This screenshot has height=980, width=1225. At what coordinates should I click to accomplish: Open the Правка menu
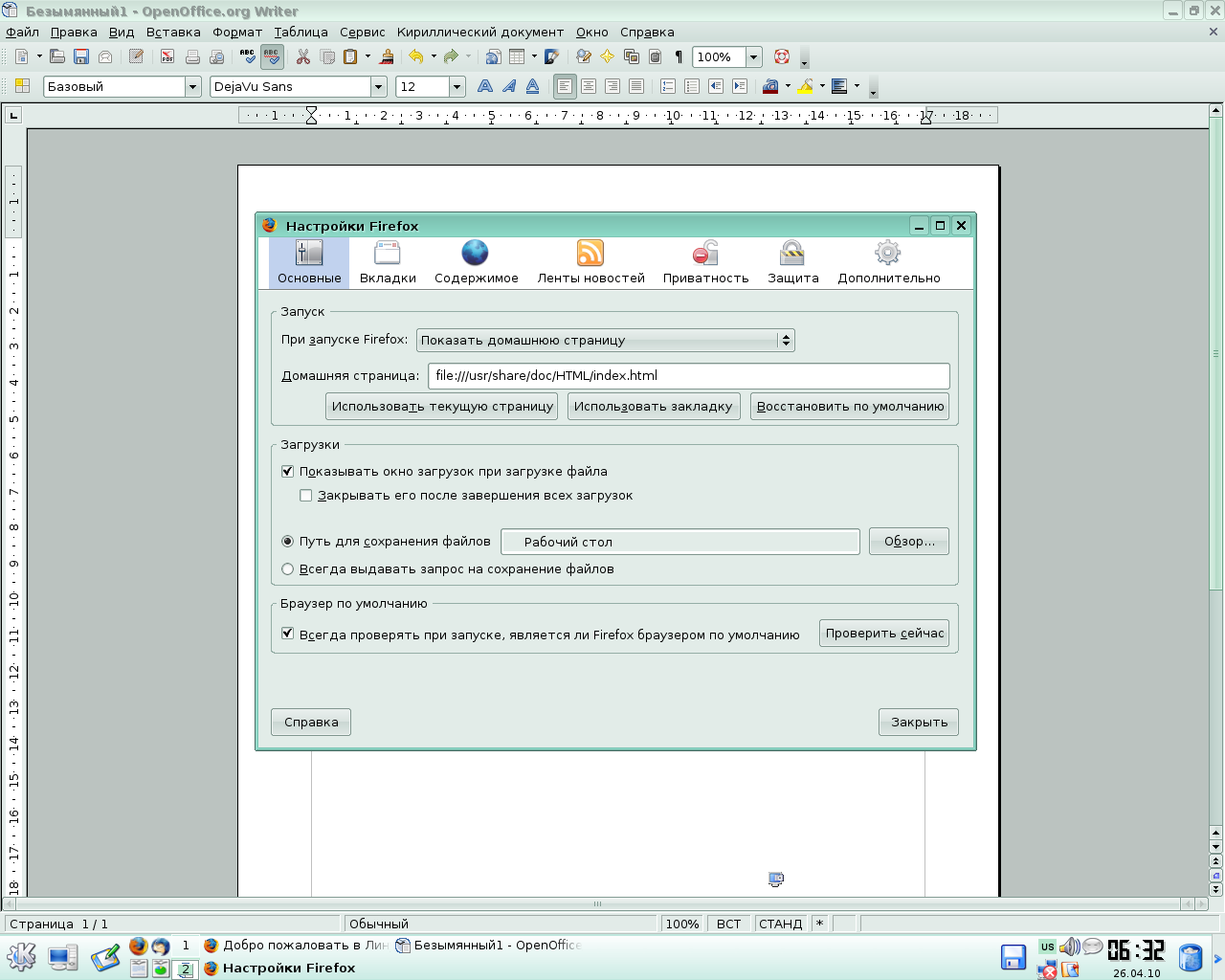click(74, 33)
